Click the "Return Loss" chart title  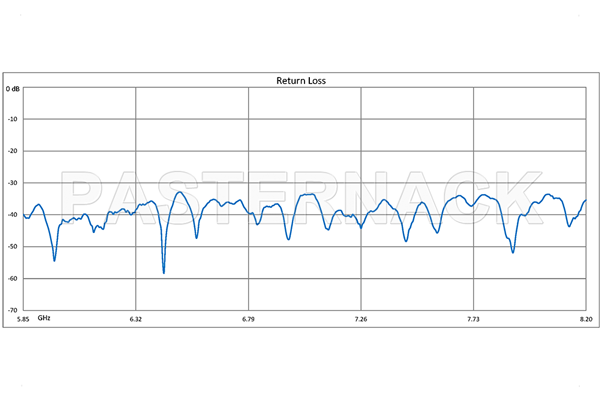click(x=300, y=80)
